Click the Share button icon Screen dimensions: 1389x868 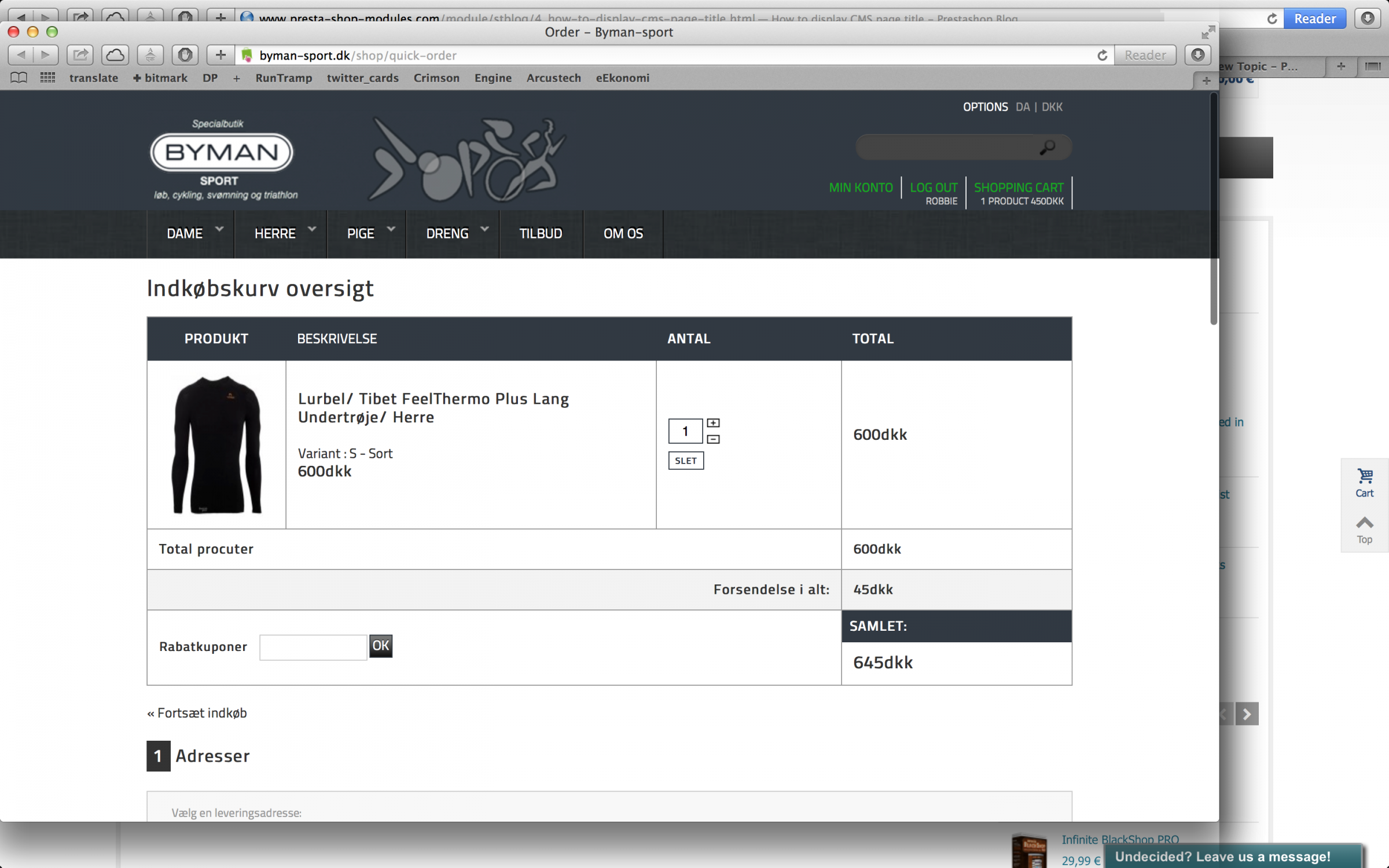tap(80, 55)
